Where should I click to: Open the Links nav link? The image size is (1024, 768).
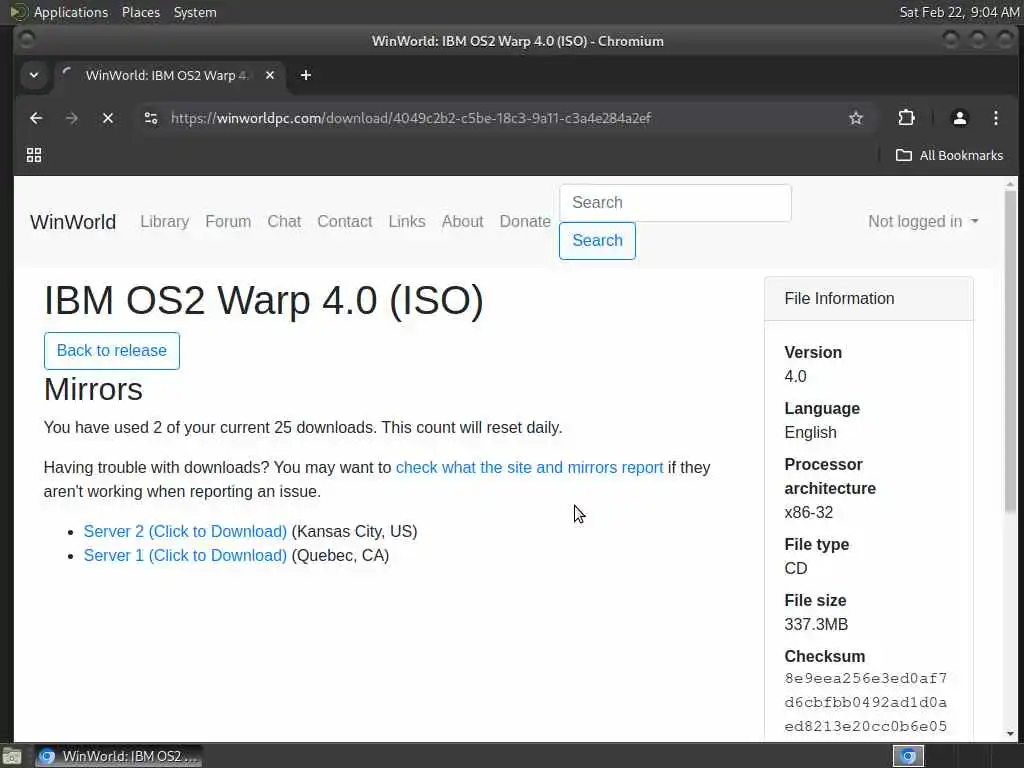[x=407, y=221]
